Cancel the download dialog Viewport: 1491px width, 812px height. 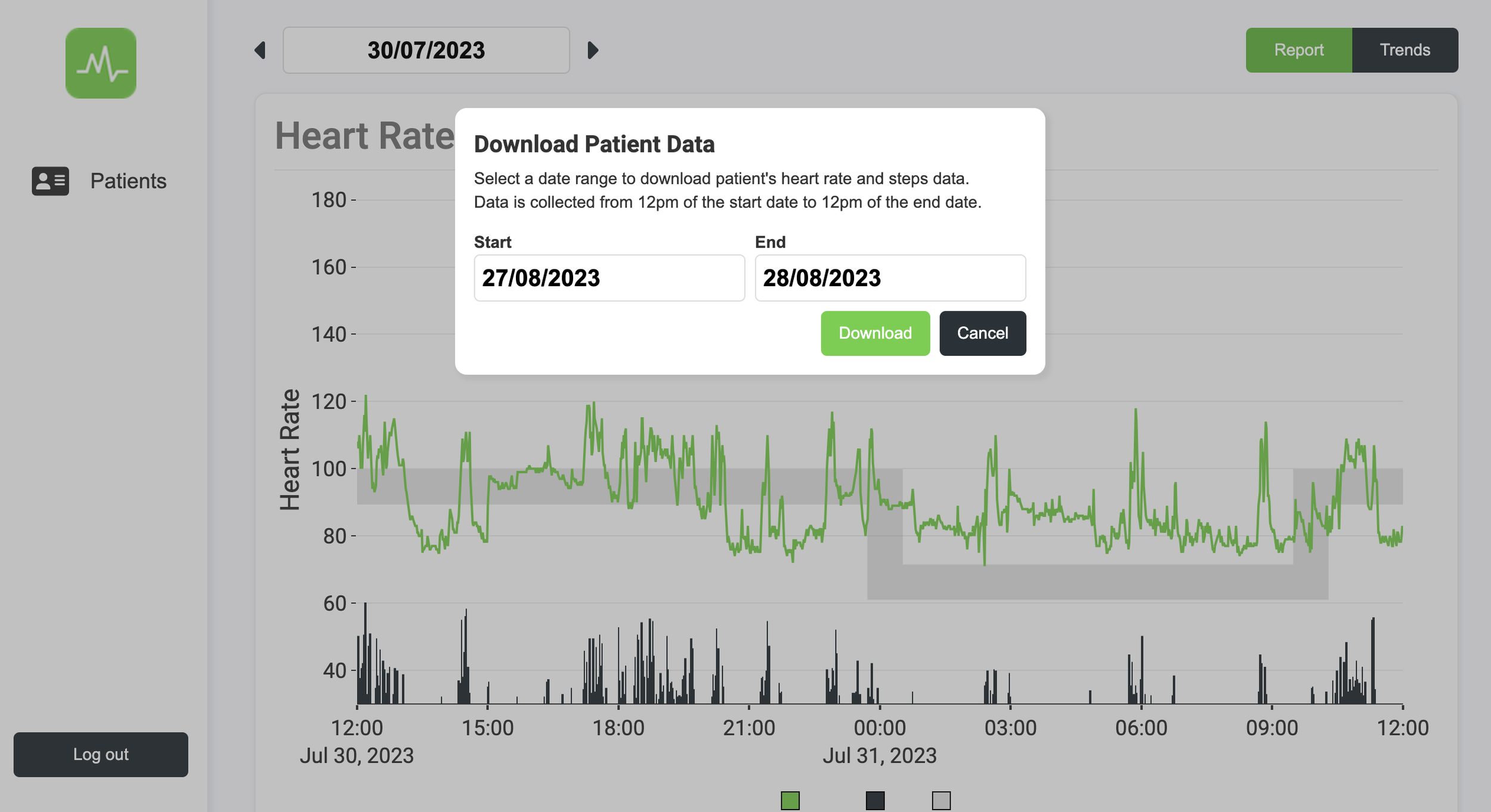pos(982,333)
